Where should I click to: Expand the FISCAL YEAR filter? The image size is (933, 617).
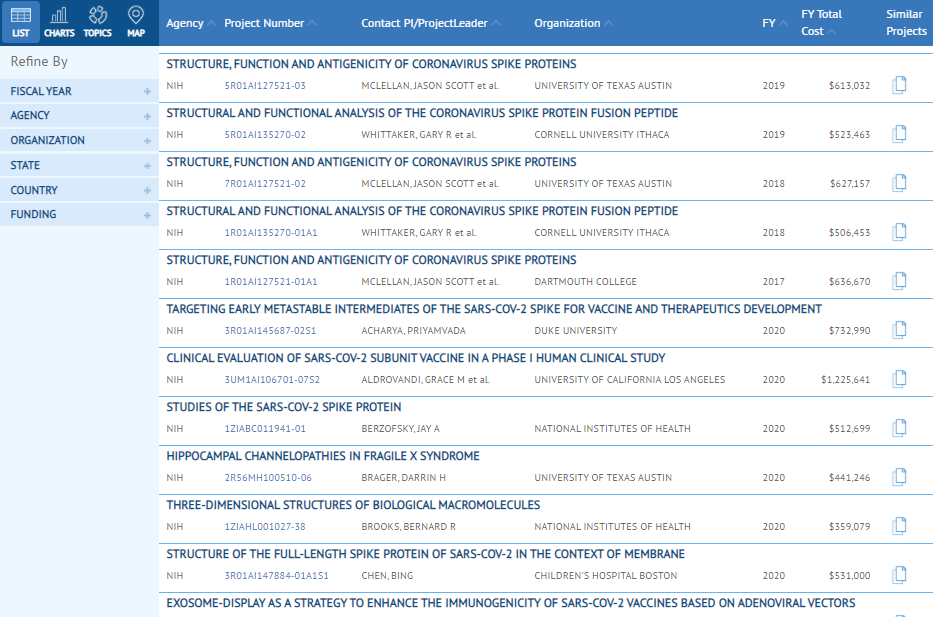click(79, 91)
